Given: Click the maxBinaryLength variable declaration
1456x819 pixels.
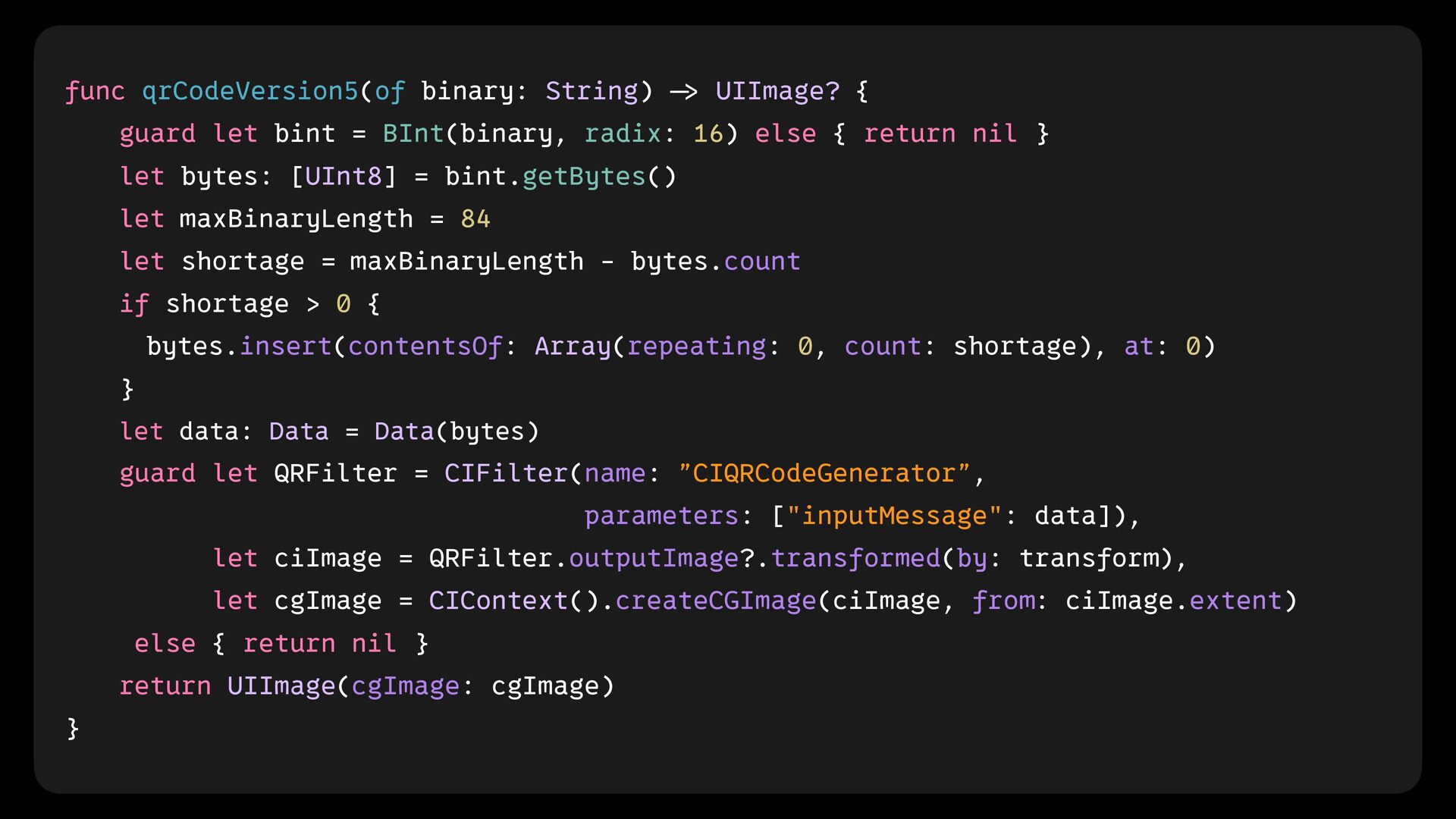Looking at the screenshot, I should [296, 218].
